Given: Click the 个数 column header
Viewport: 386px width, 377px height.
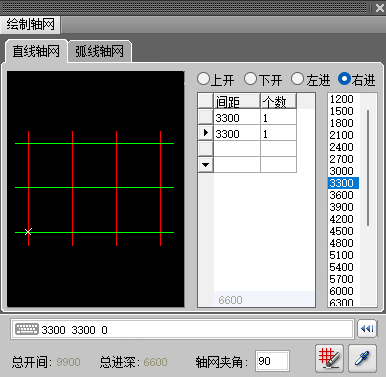Looking at the screenshot, I should (278, 101).
